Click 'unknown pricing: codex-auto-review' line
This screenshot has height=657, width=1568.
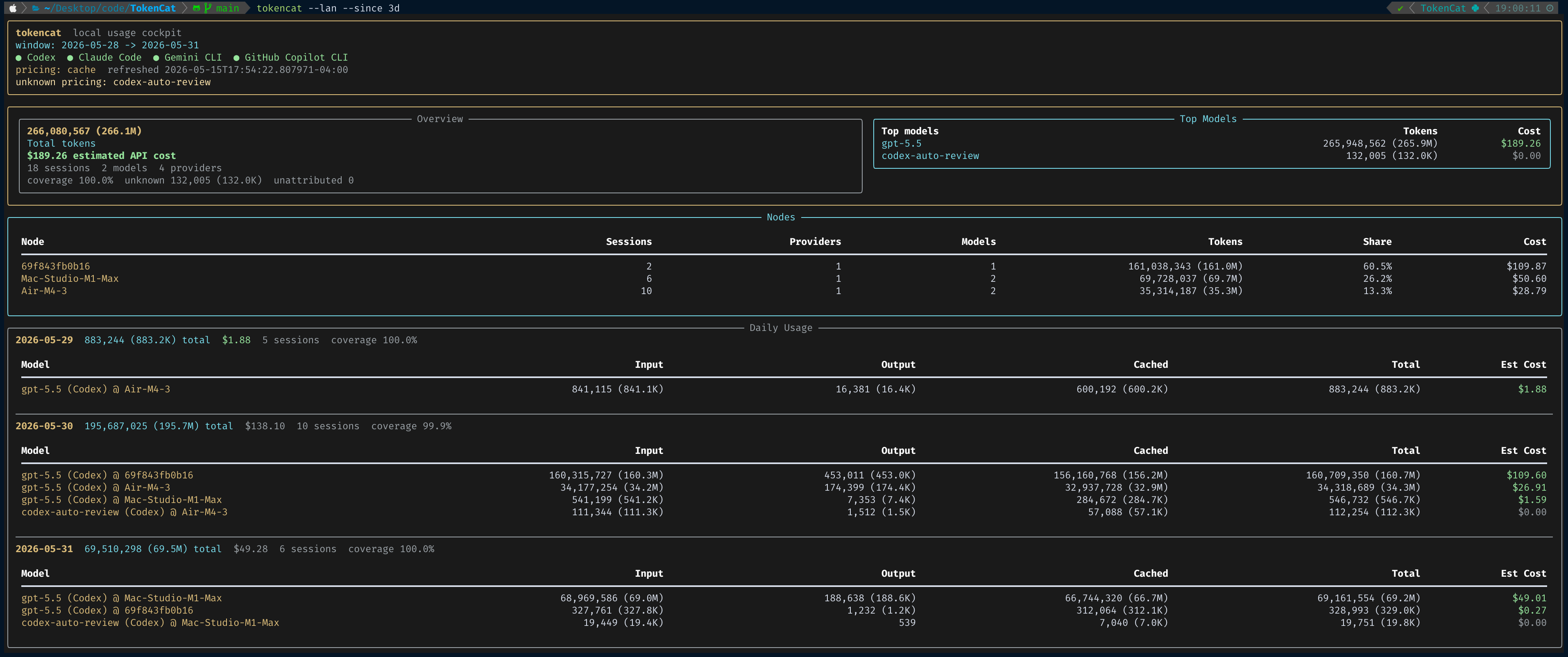(x=113, y=82)
